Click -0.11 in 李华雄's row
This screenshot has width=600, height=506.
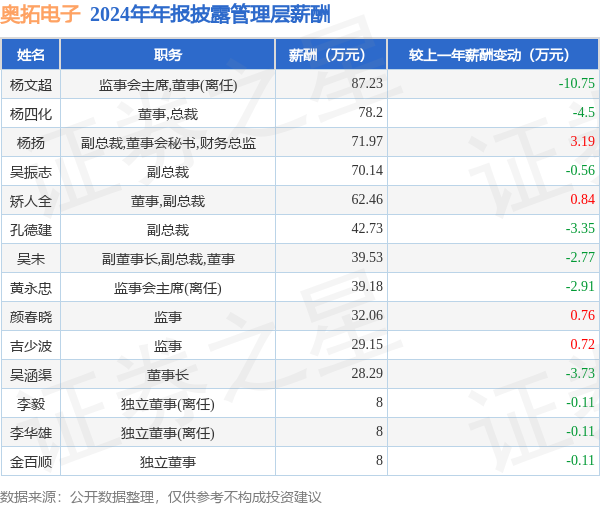[x=580, y=431]
